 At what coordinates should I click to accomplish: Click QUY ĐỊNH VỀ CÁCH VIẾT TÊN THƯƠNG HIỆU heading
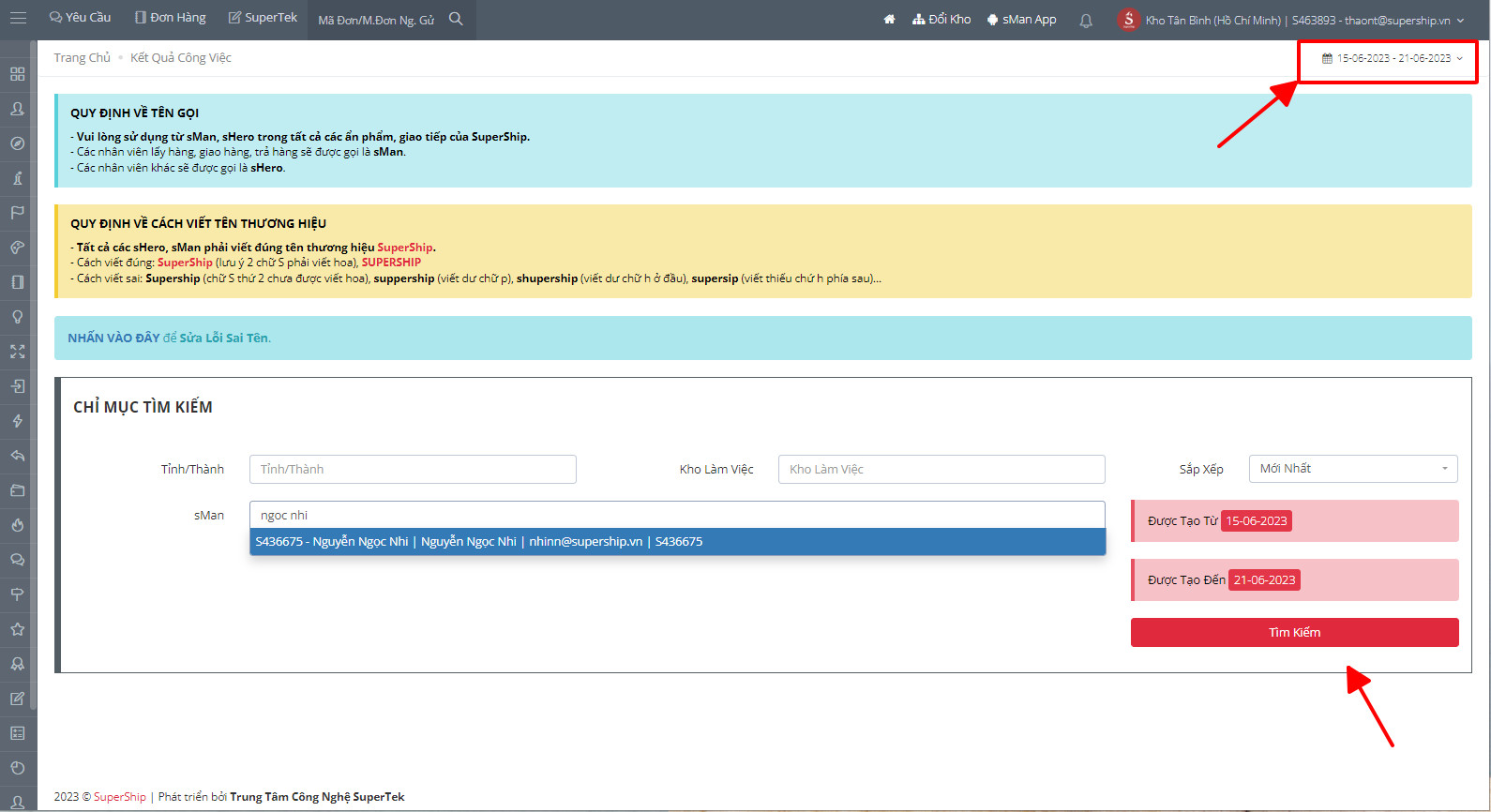point(198,223)
